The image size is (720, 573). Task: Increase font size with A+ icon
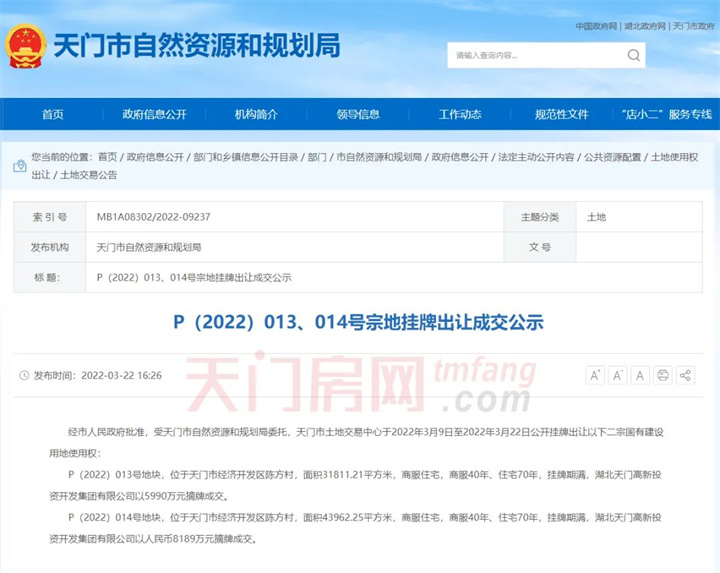tap(595, 375)
